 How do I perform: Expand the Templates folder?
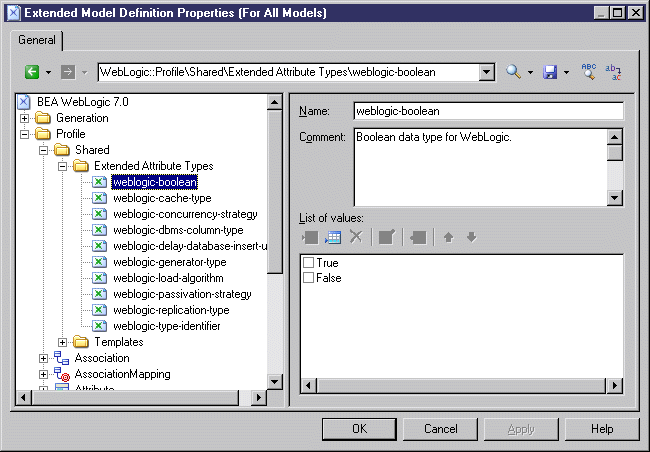62,342
